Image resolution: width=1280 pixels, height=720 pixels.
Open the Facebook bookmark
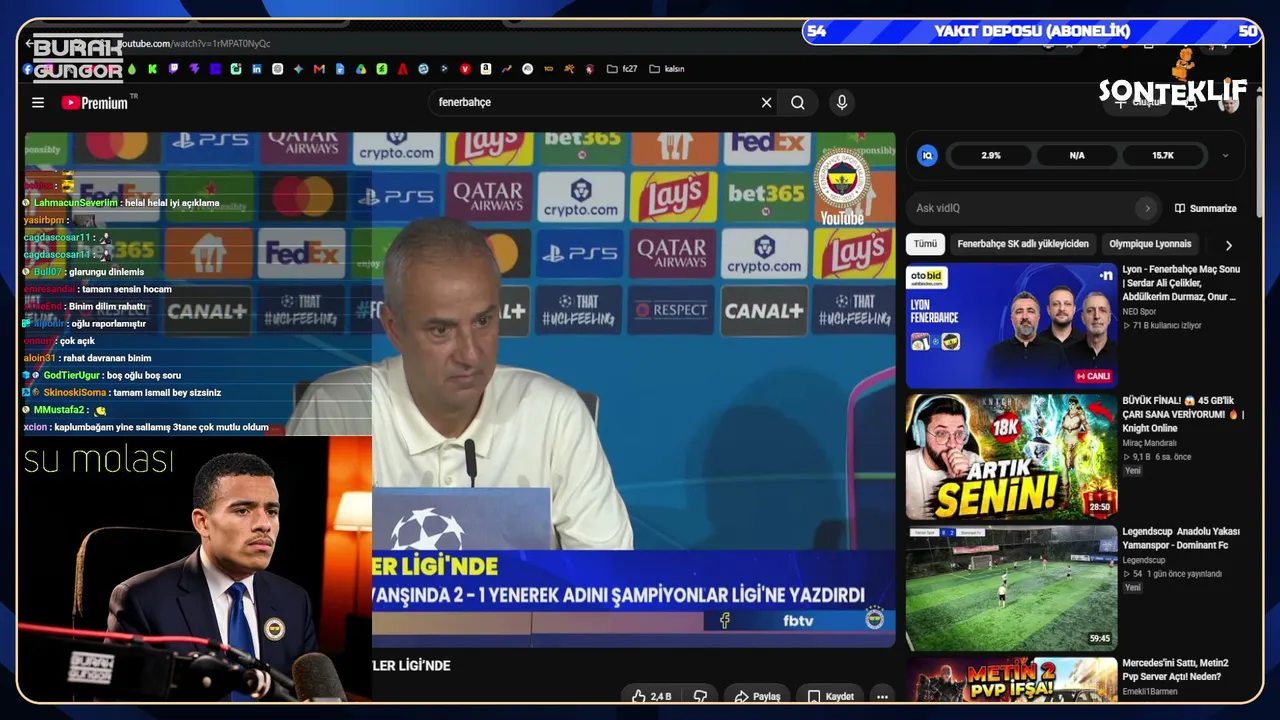(x=27, y=69)
